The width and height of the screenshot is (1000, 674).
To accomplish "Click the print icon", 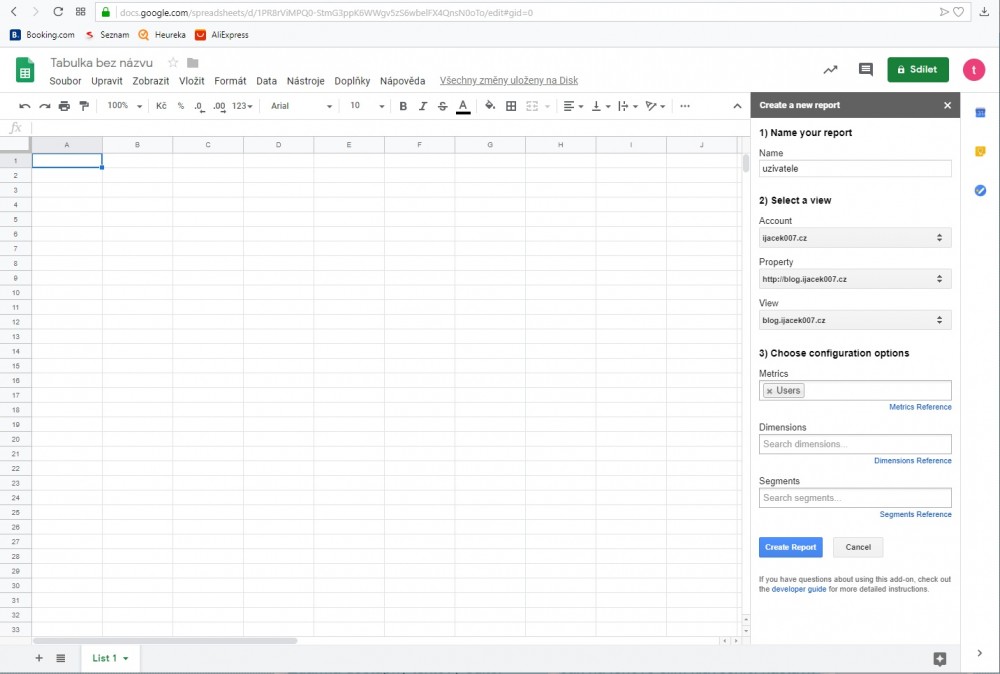I will click(x=64, y=106).
